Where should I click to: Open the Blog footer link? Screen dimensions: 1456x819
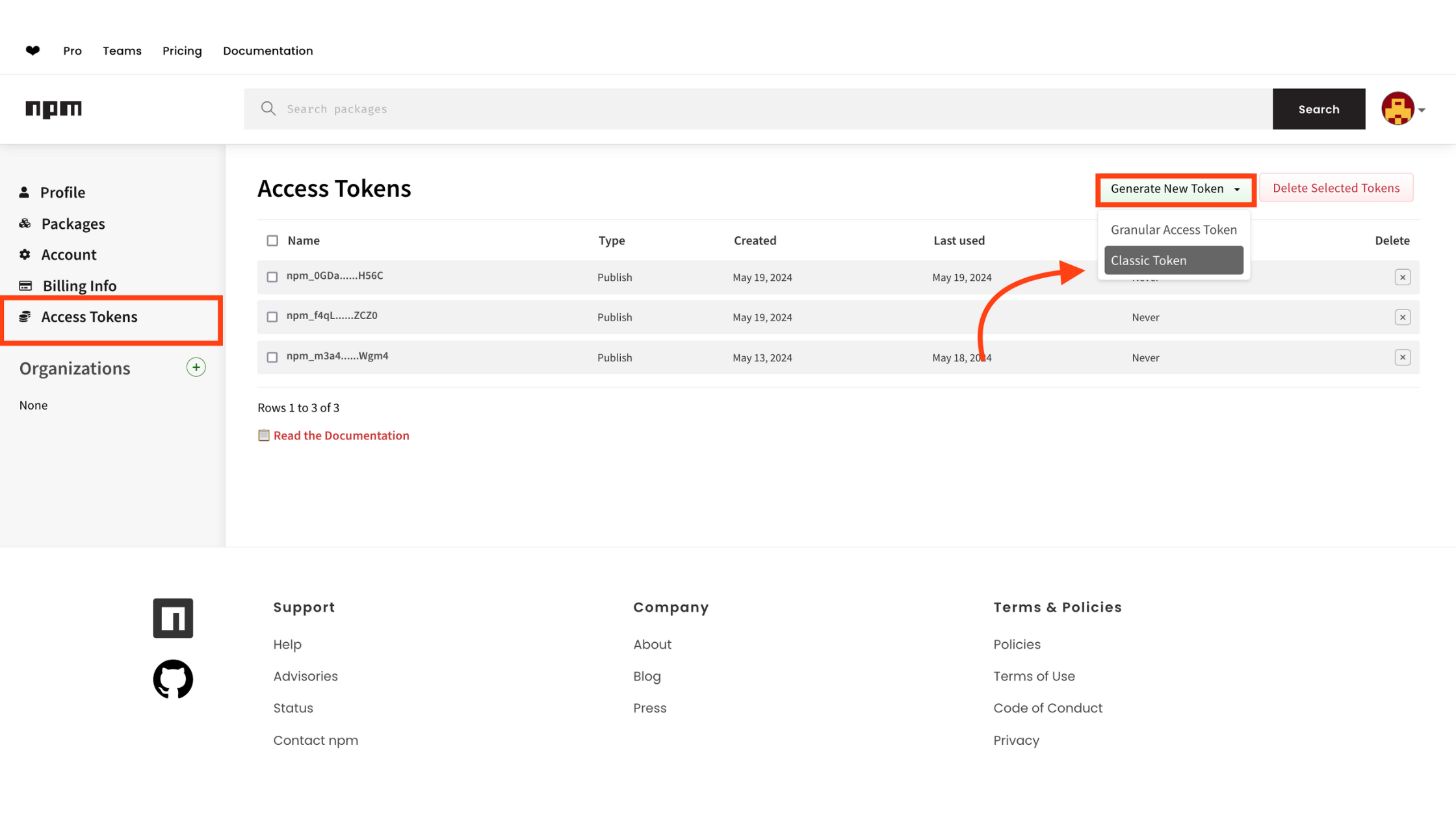click(x=647, y=676)
